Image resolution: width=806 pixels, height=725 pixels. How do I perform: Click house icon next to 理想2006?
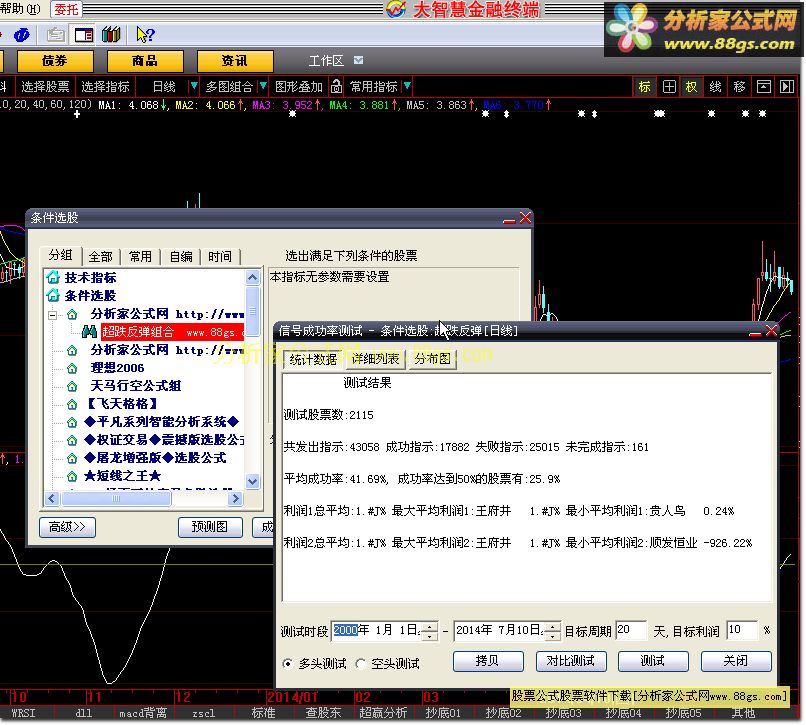(x=72, y=368)
